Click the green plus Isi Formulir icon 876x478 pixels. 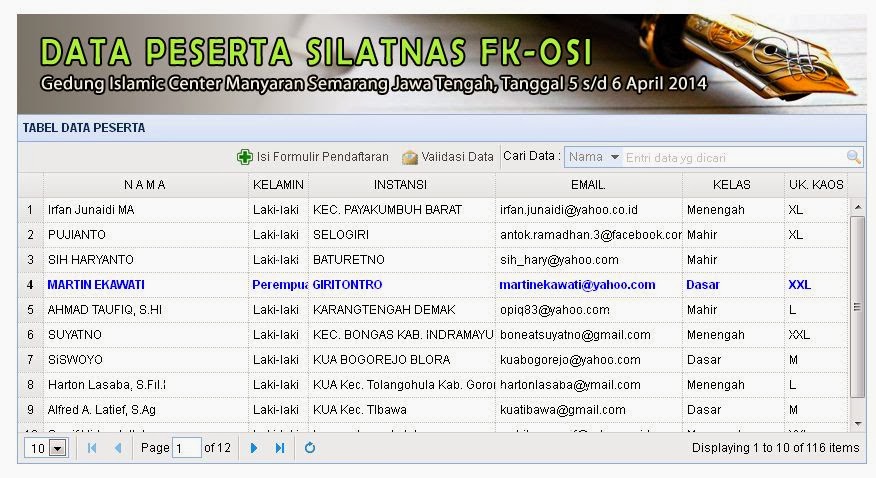coord(245,157)
